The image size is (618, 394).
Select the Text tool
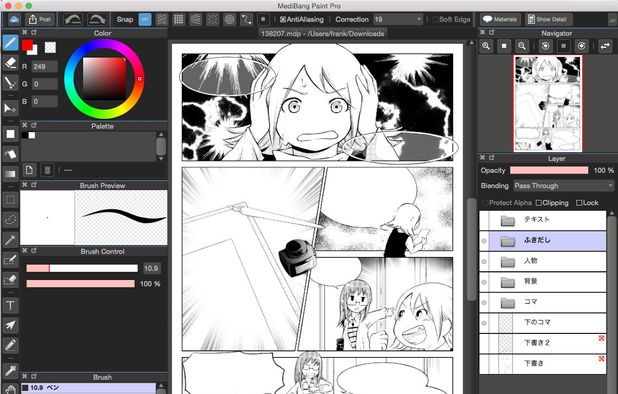click(x=10, y=305)
